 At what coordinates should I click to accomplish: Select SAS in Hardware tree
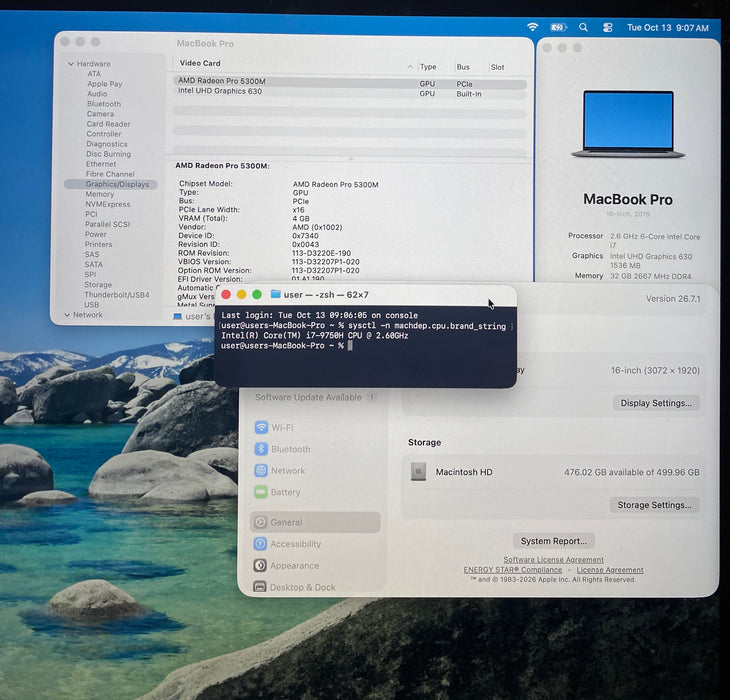[92, 255]
